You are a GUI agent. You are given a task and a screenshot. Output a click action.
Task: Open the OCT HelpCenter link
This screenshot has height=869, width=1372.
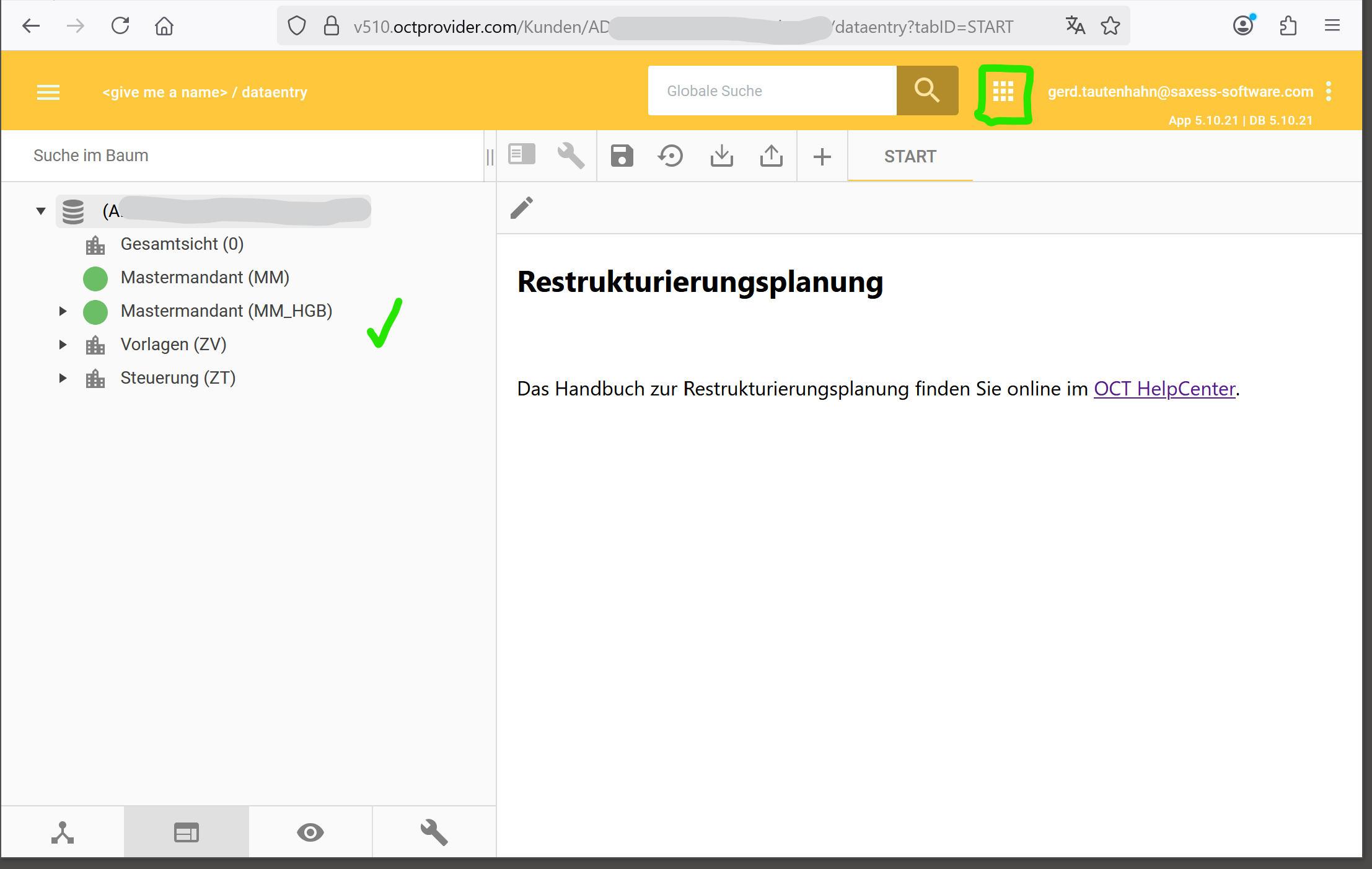[x=1164, y=389]
